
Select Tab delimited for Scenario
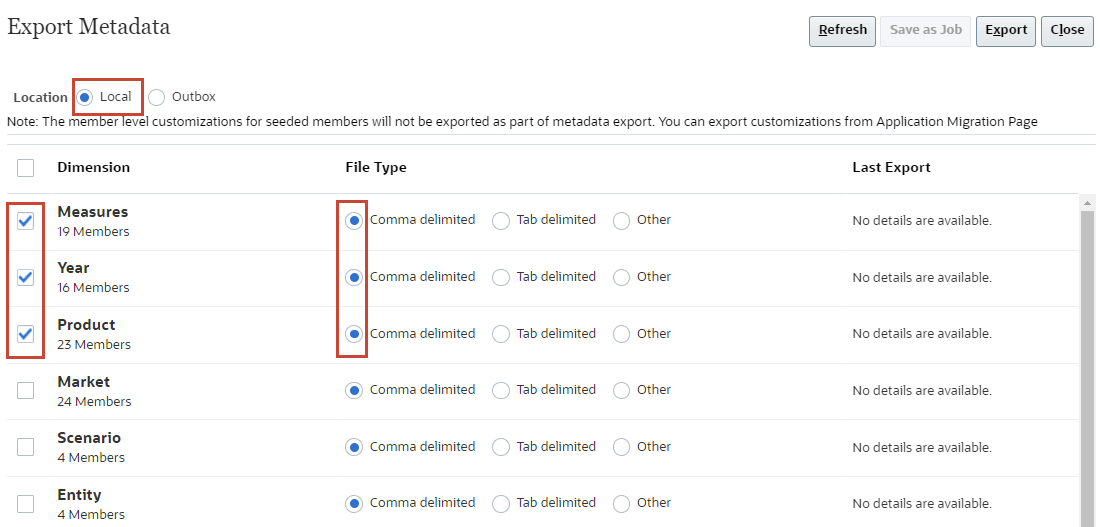coord(501,447)
